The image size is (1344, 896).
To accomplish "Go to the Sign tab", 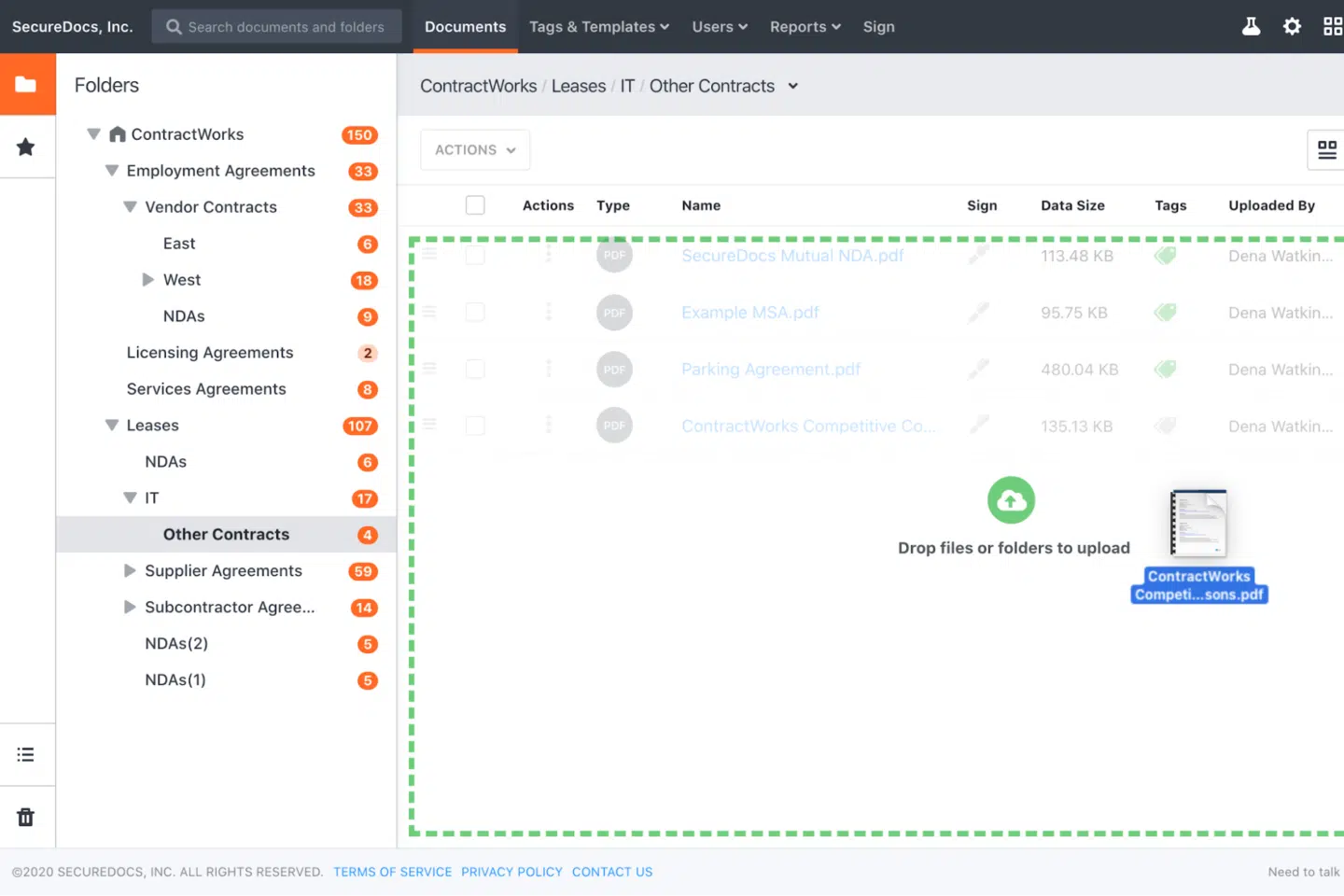I will (x=879, y=27).
